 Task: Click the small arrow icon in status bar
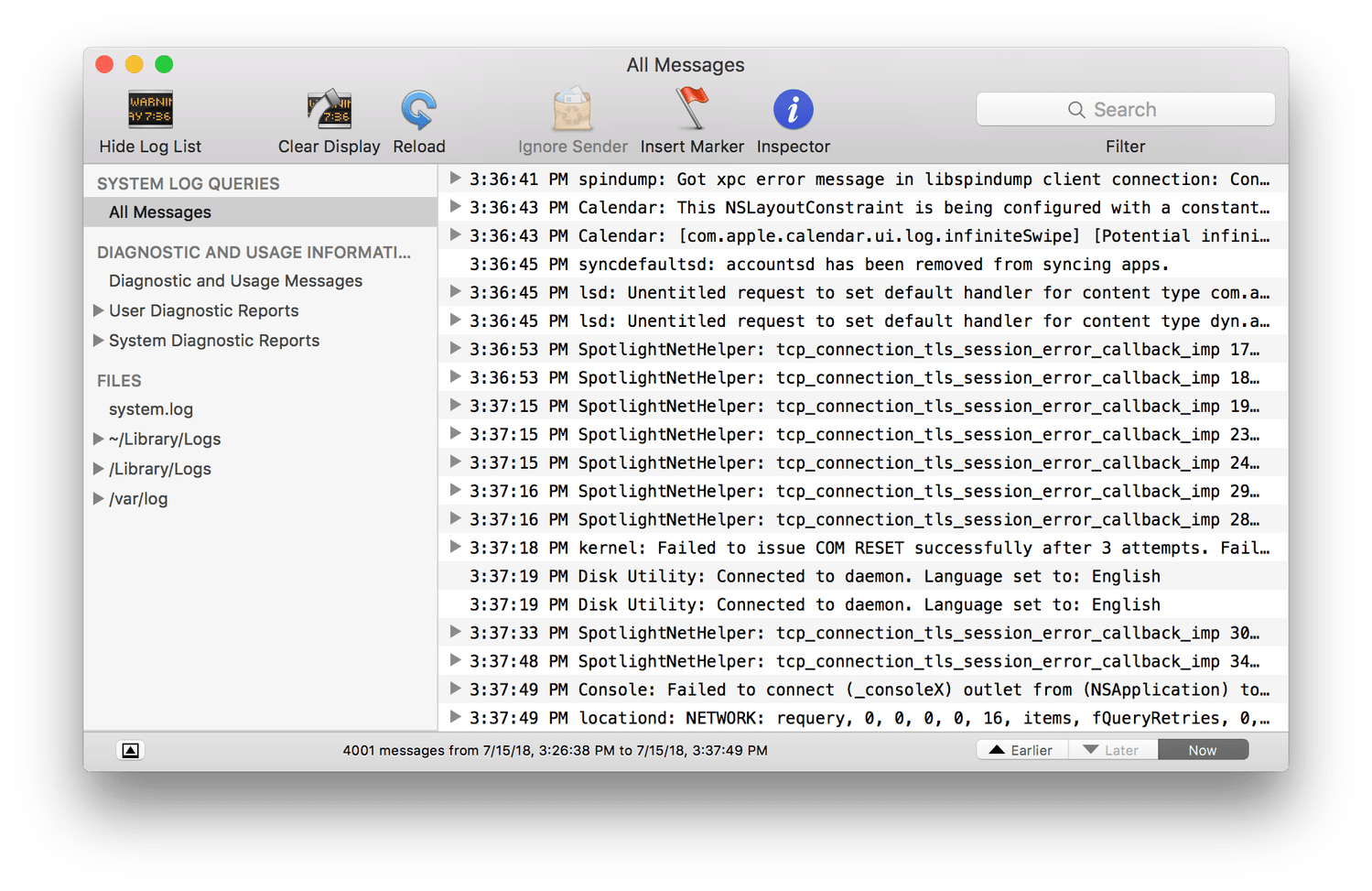click(131, 750)
